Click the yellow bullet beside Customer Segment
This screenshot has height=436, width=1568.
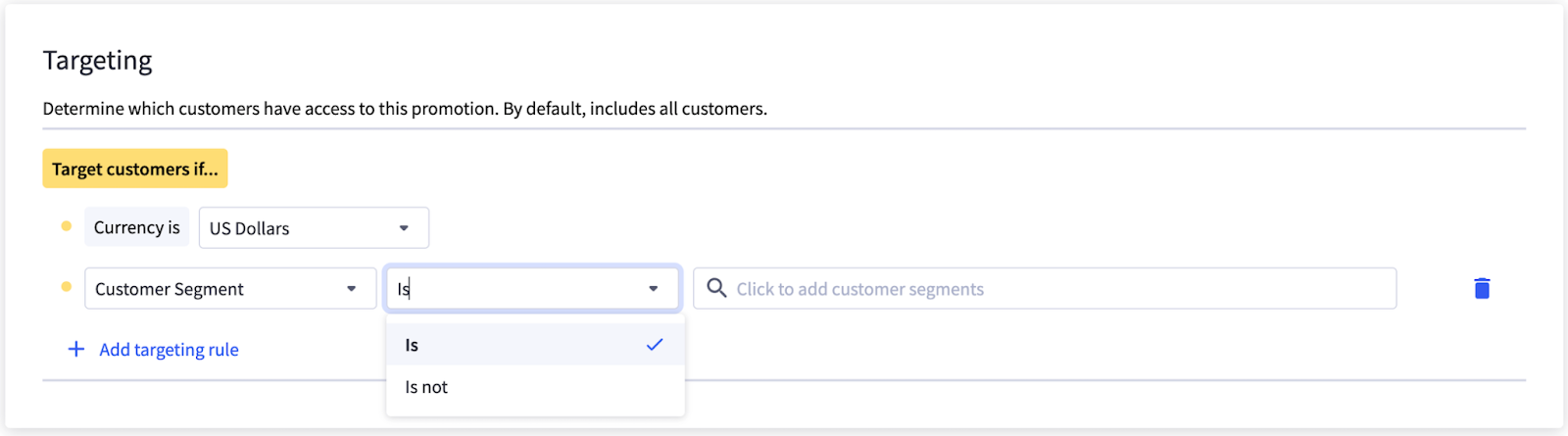coord(67,287)
